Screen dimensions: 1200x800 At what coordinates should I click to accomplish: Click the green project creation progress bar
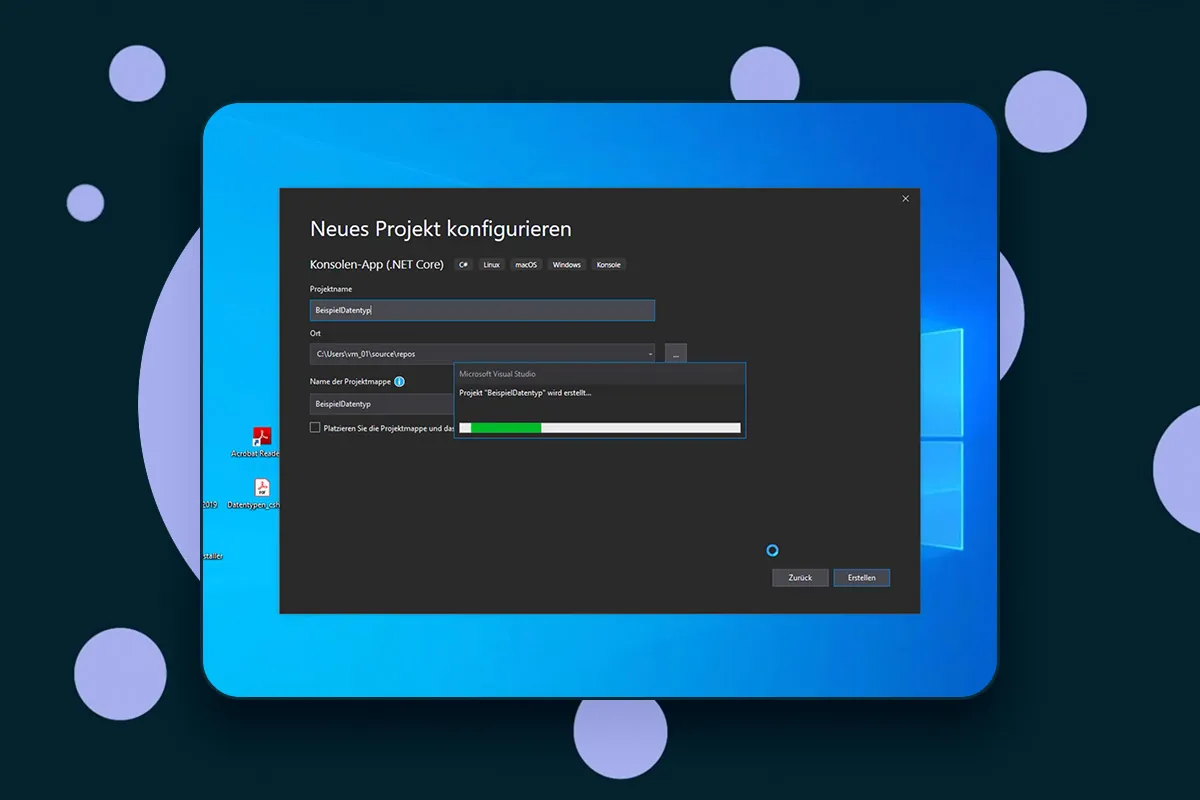click(600, 428)
